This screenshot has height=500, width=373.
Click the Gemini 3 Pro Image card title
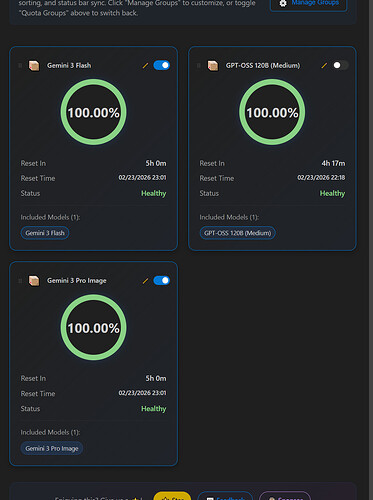(77, 281)
